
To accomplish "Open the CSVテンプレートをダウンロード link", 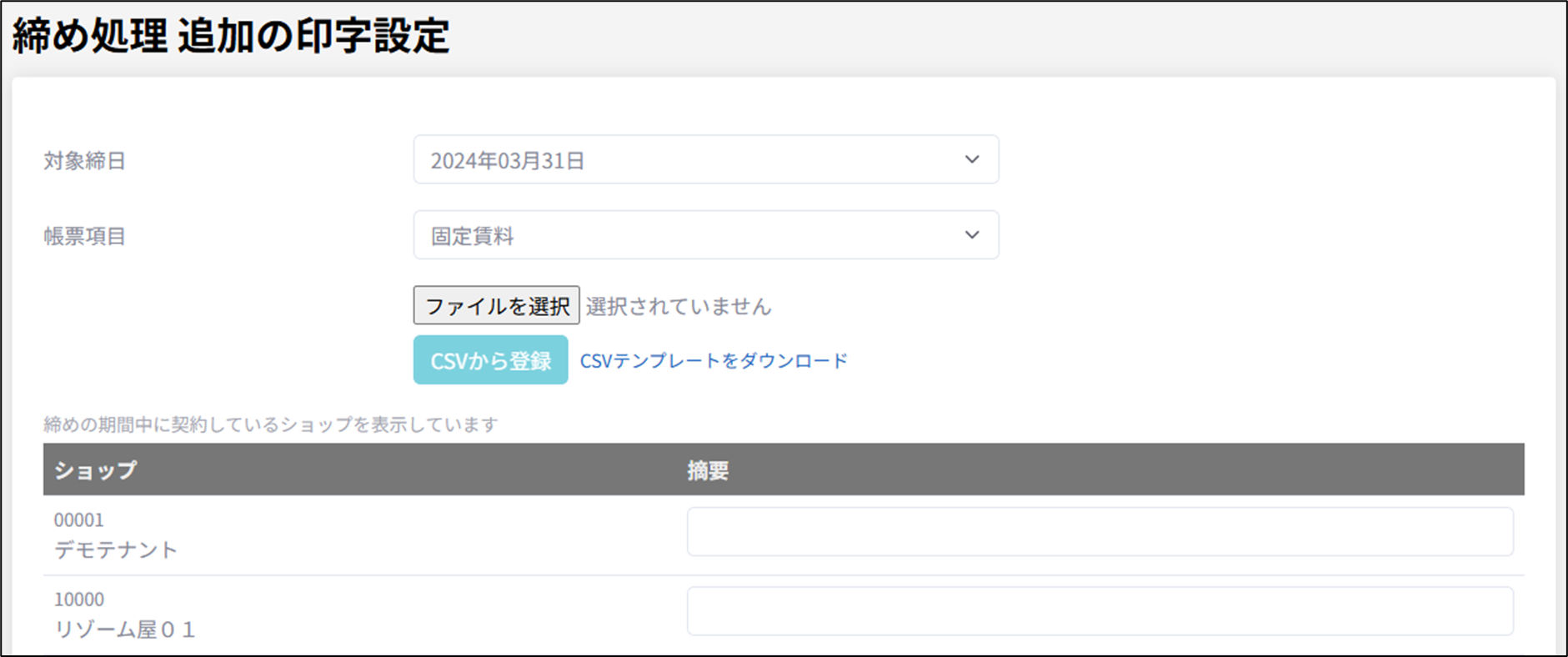I will [714, 360].
